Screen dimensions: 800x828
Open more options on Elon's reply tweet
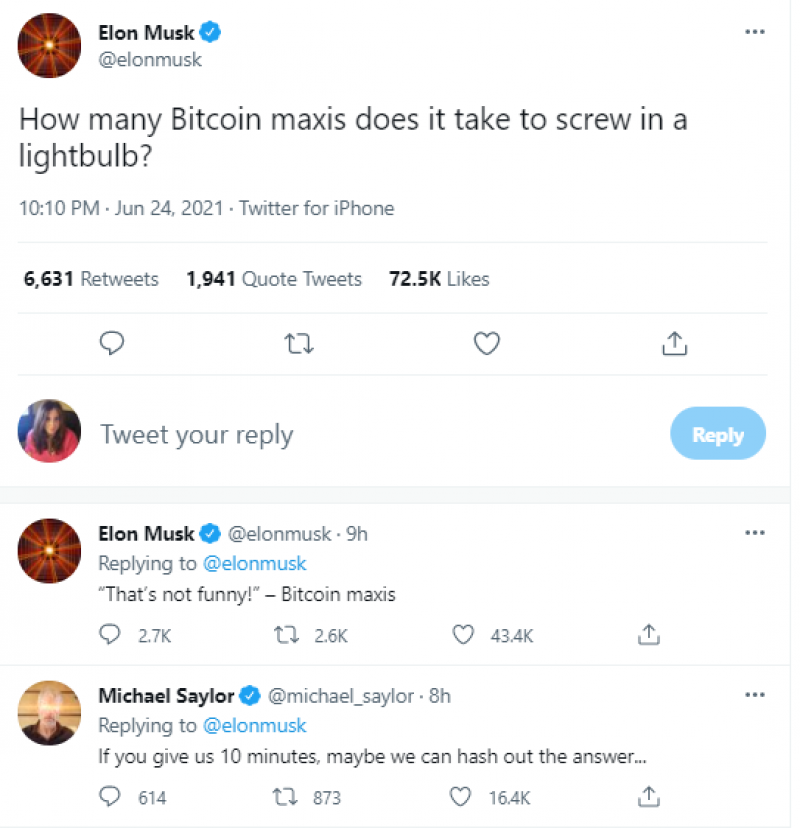click(754, 533)
